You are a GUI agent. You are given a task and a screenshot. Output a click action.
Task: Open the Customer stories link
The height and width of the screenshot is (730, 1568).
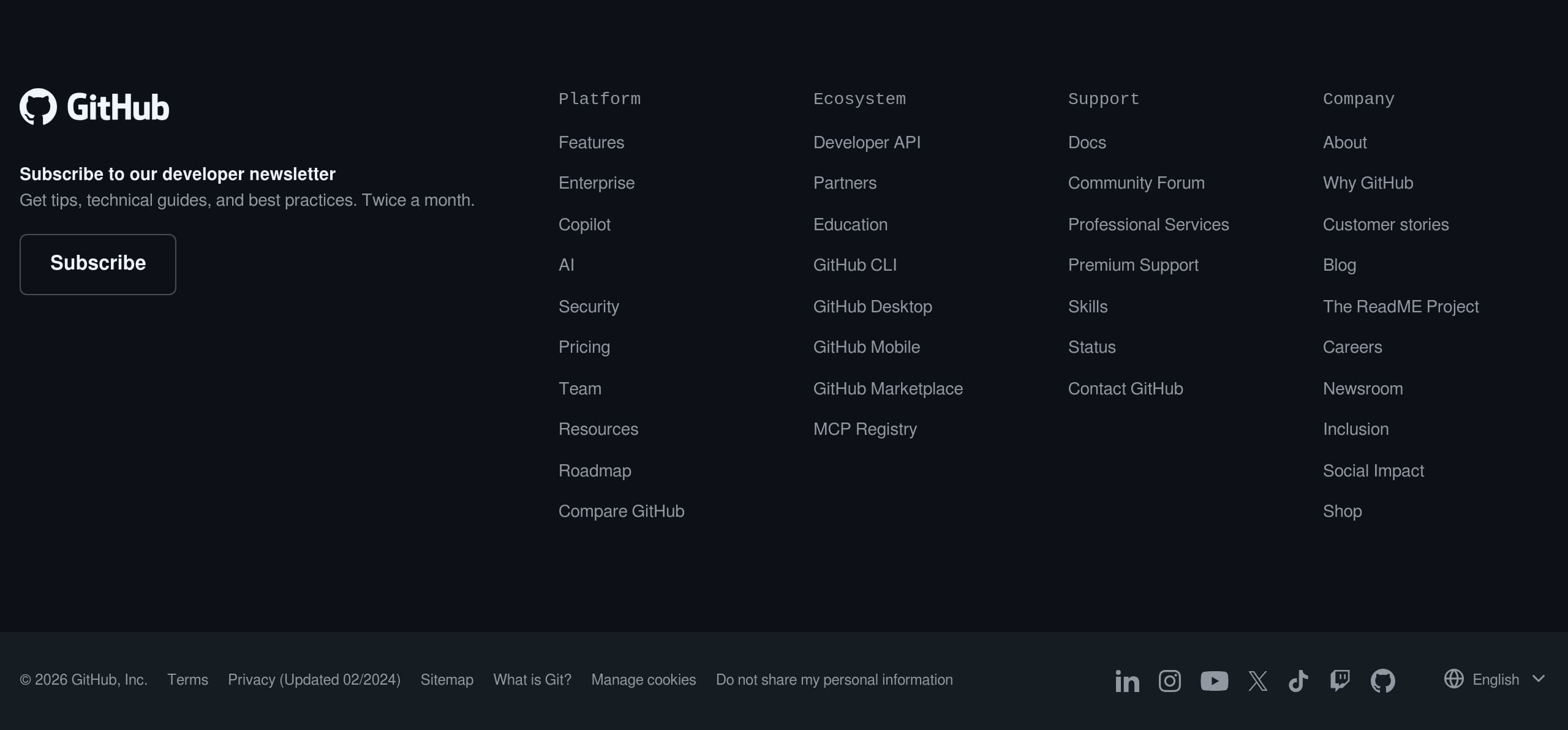coord(1386,224)
